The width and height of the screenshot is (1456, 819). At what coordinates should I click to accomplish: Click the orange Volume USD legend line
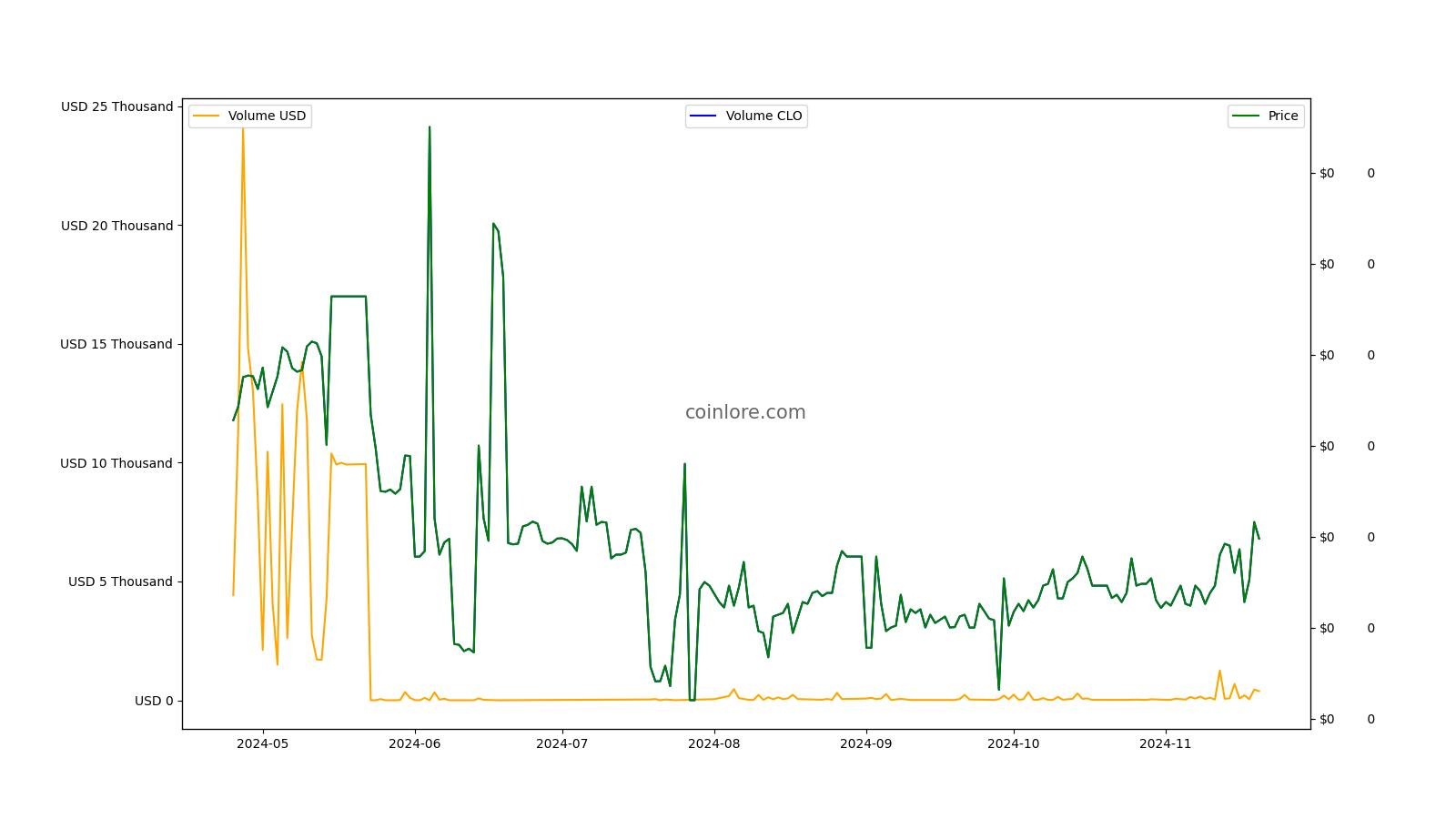[x=207, y=116]
